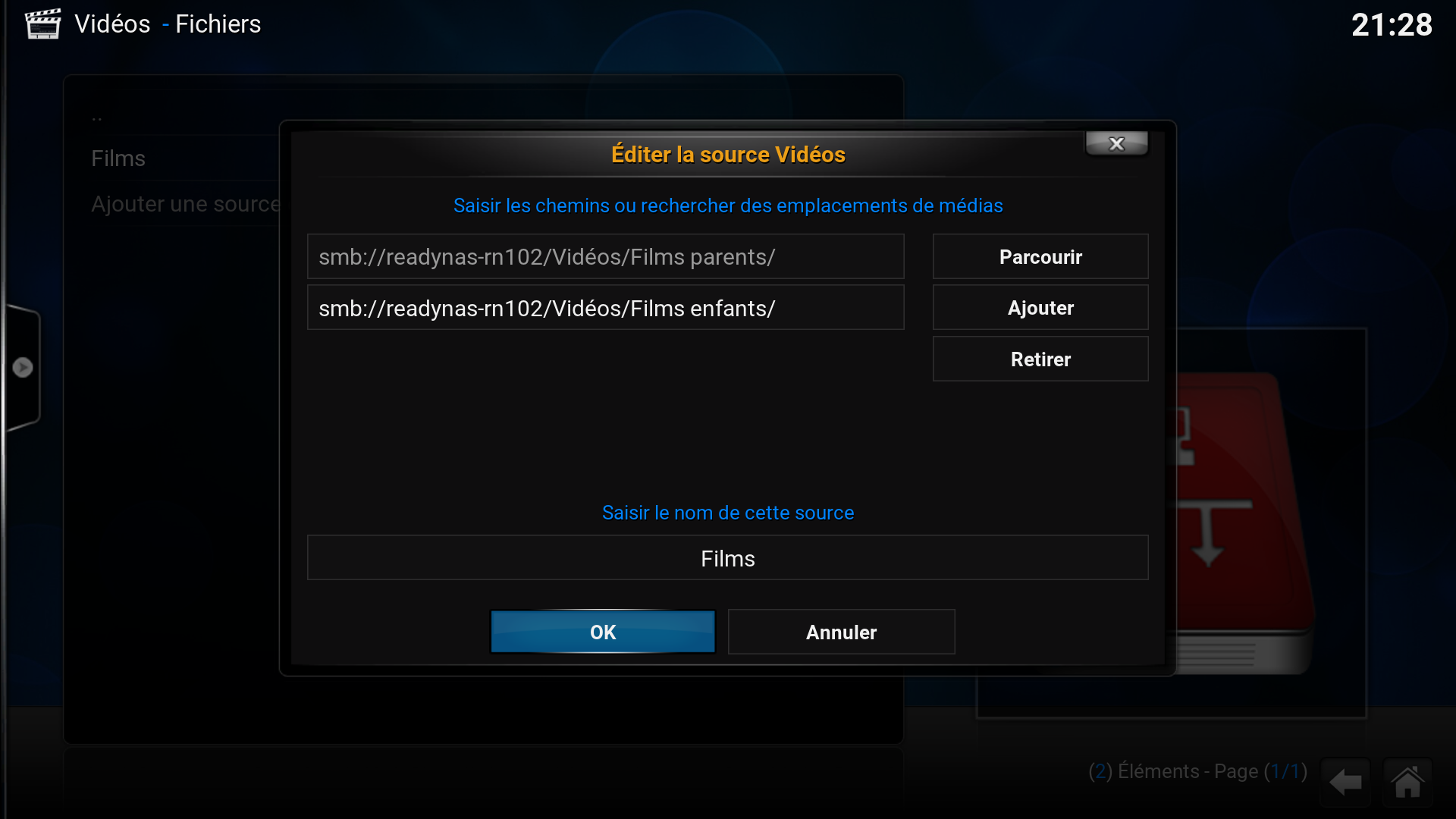
Task: Click Ajouter to add a path
Action: tap(1040, 308)
